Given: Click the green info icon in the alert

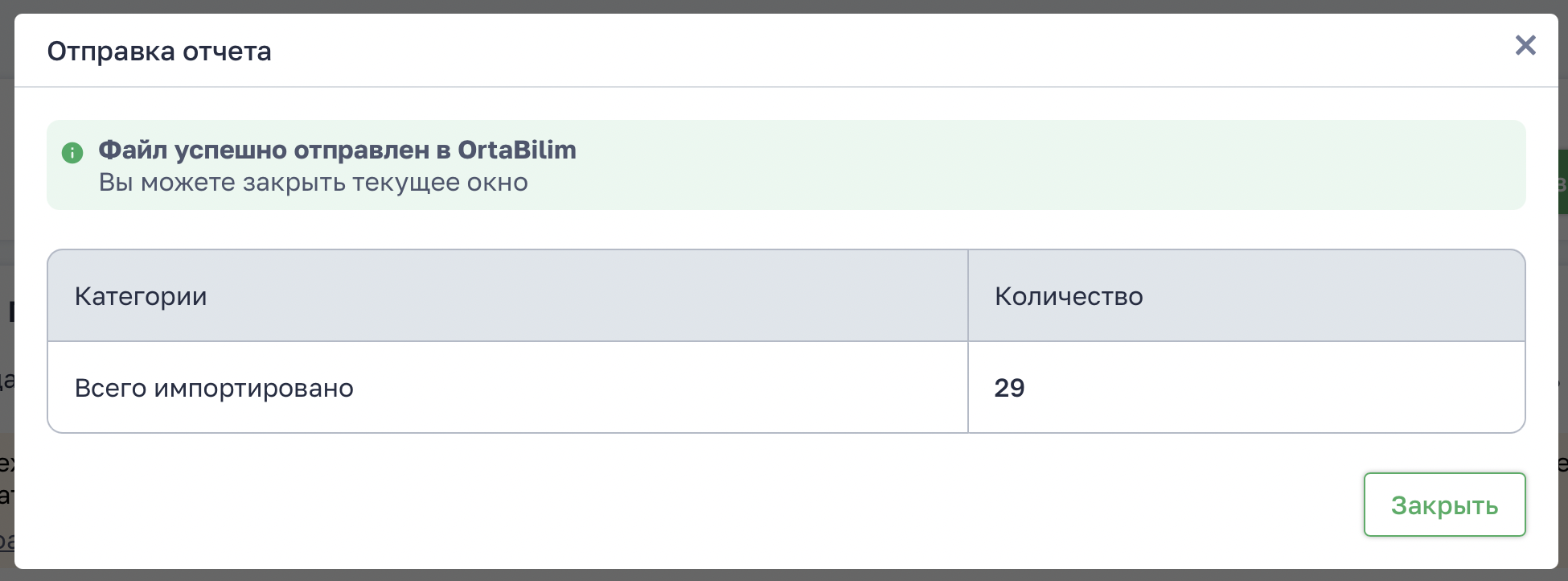Looking at the screenshot, I should 72,152.
